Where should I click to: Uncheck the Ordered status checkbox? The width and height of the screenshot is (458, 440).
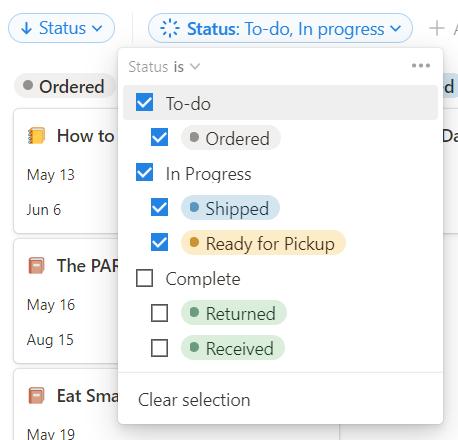click(x=159, y=137)
